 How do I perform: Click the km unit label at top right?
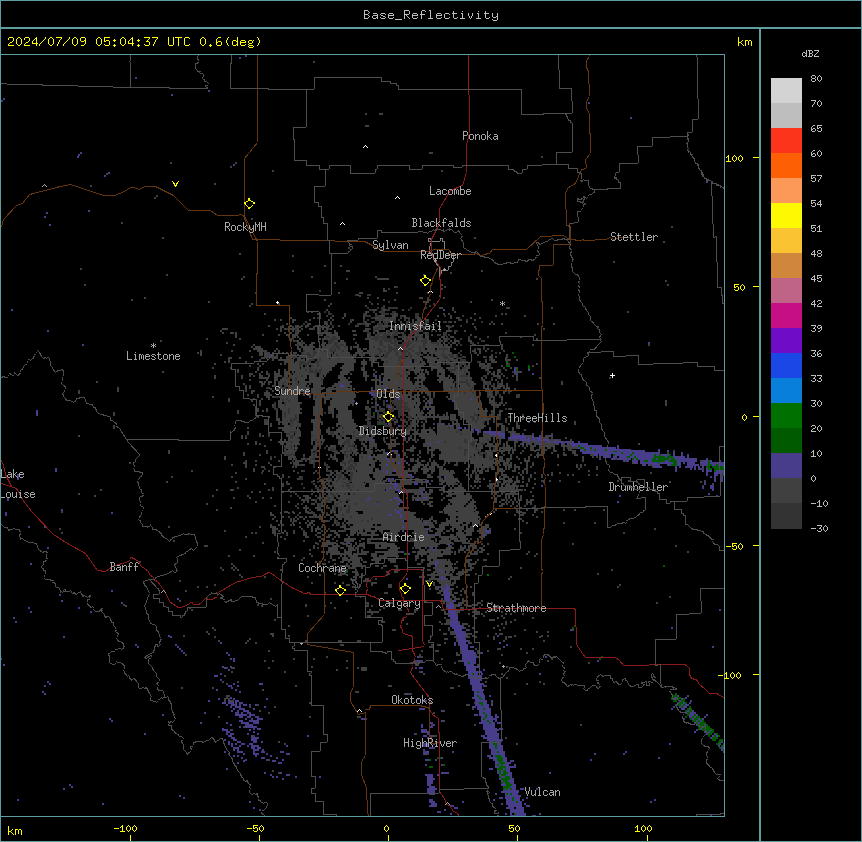point(744,42)
